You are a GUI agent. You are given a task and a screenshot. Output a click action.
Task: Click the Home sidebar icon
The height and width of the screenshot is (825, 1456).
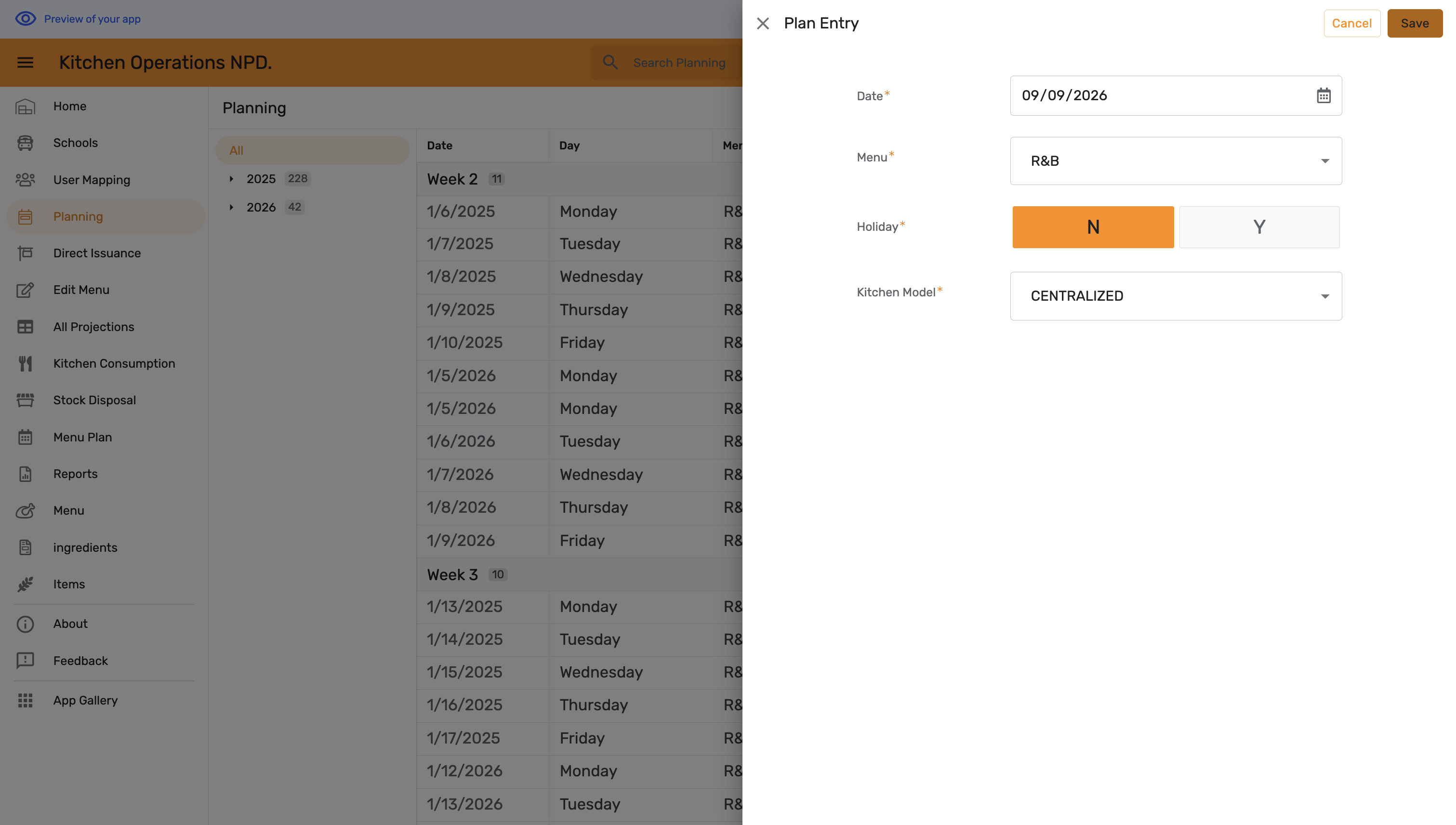(x=25, y=106)
